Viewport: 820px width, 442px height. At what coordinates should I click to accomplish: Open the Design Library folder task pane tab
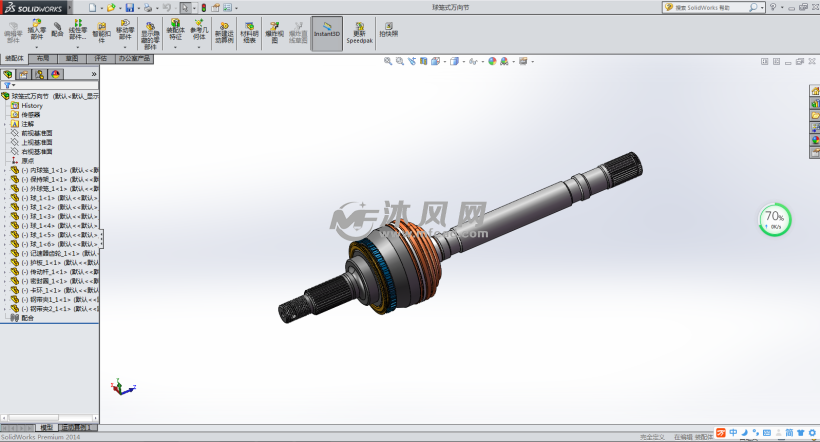(x=815, y=115)
